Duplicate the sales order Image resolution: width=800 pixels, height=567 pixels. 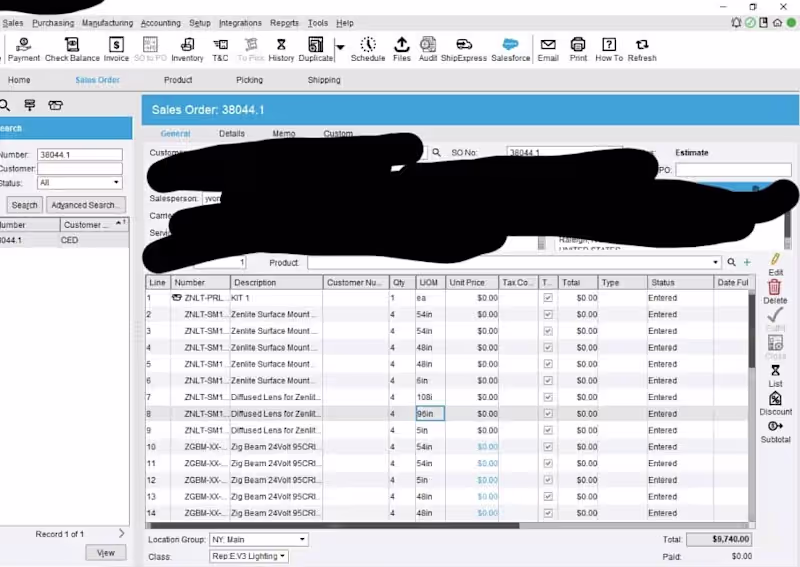click(x=315, y=50)
